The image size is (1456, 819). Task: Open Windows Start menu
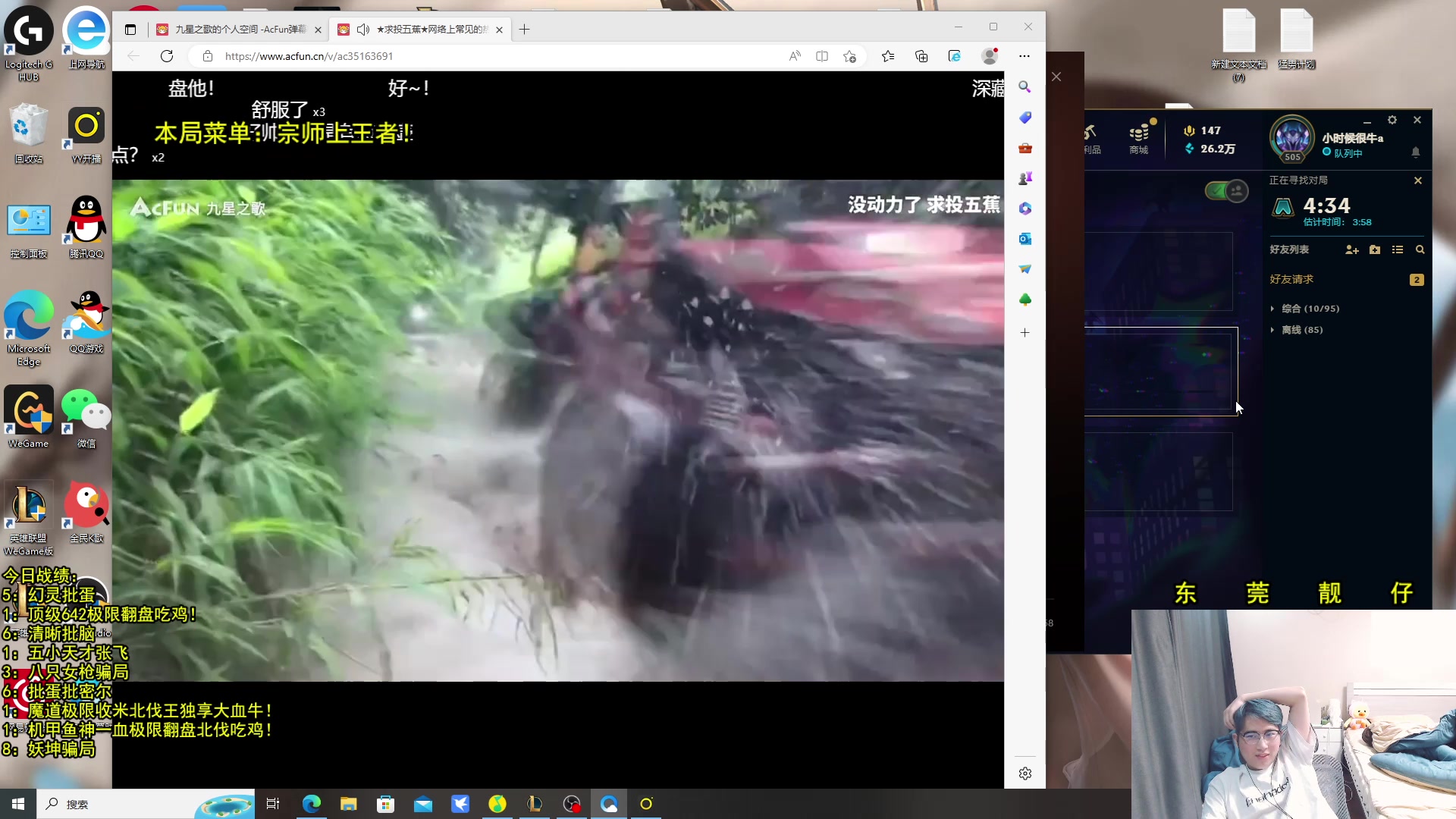(x=18, y=804)
